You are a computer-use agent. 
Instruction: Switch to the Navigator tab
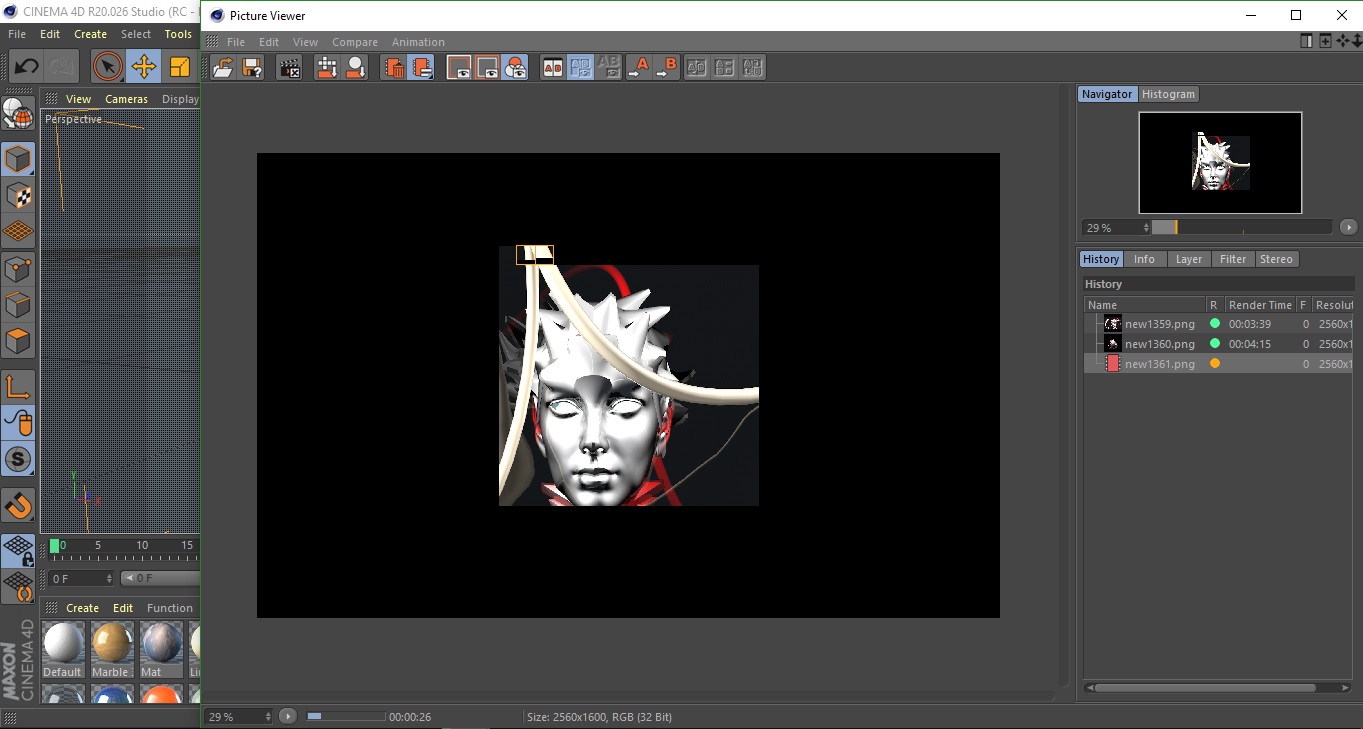coord(1107,94)
